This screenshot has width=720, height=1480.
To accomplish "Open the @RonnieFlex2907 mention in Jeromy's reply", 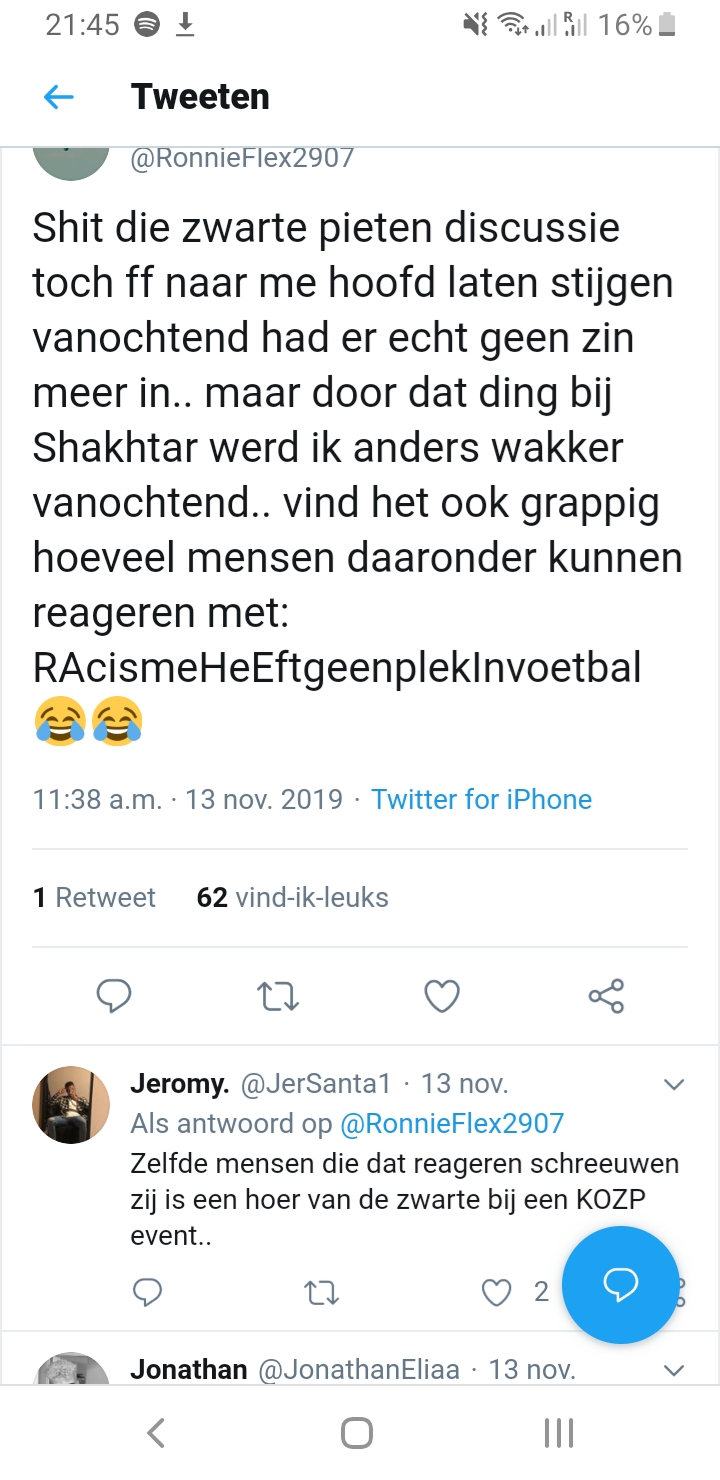I will tap(452, 1123).
